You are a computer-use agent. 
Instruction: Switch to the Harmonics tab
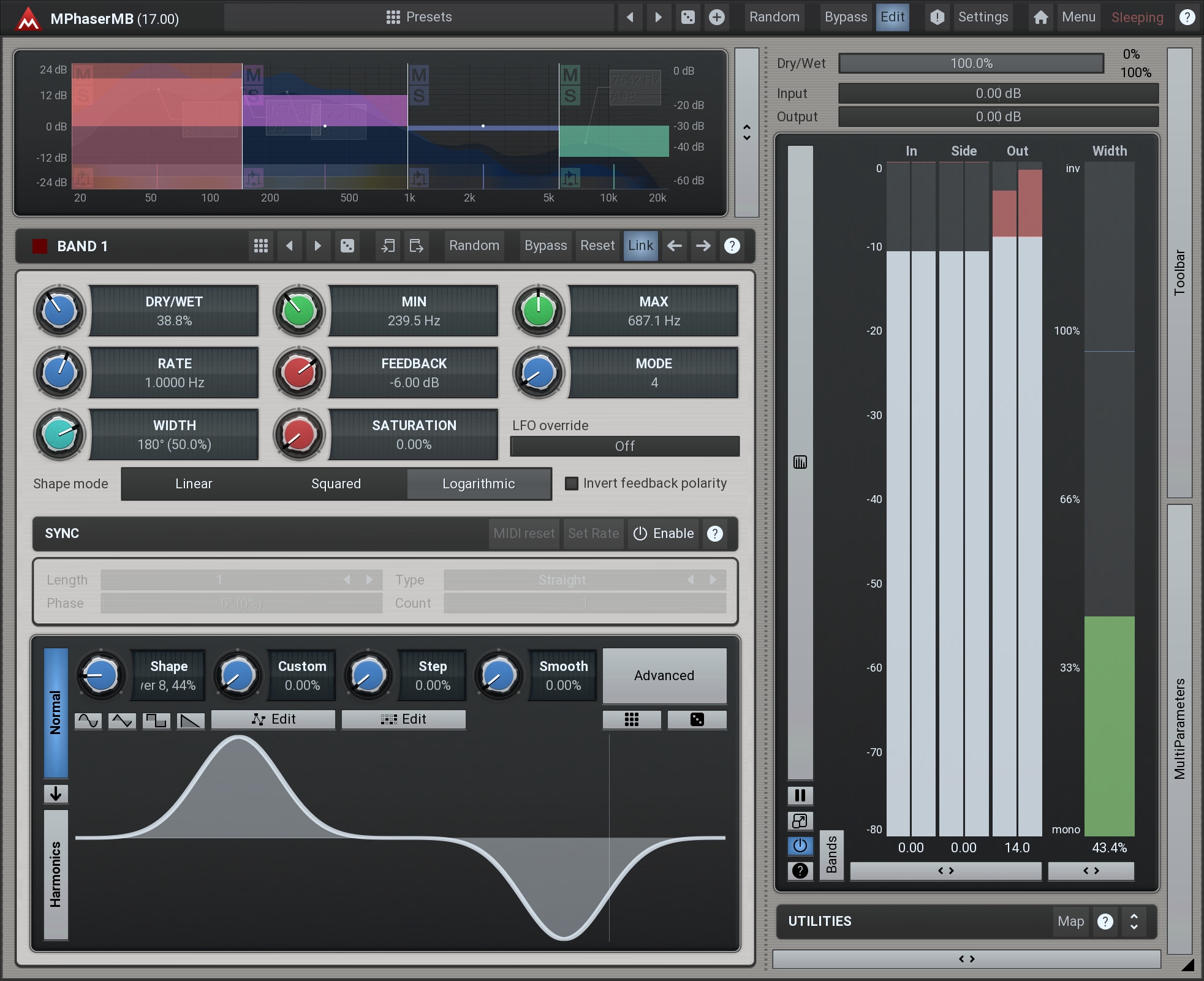[x=56, y=874]
